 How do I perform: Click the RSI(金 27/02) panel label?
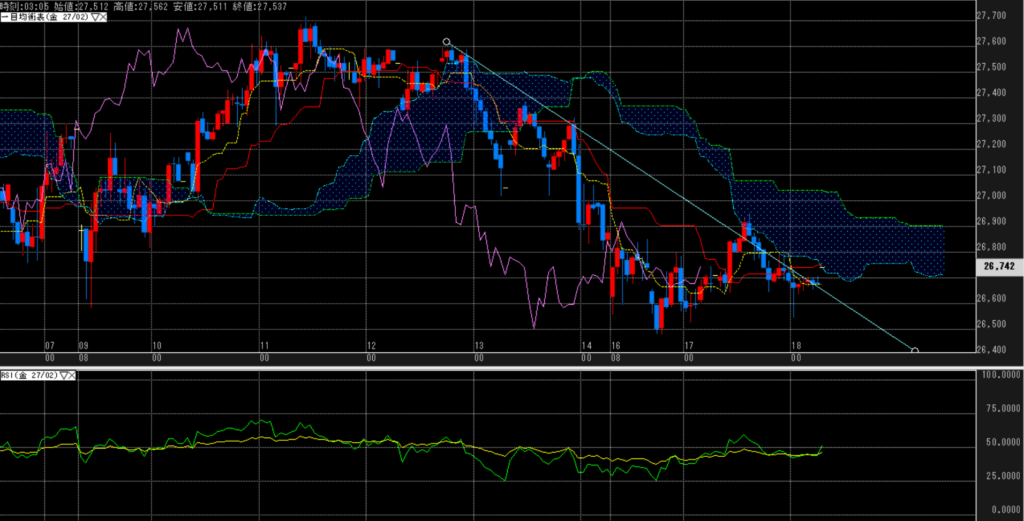31,376
